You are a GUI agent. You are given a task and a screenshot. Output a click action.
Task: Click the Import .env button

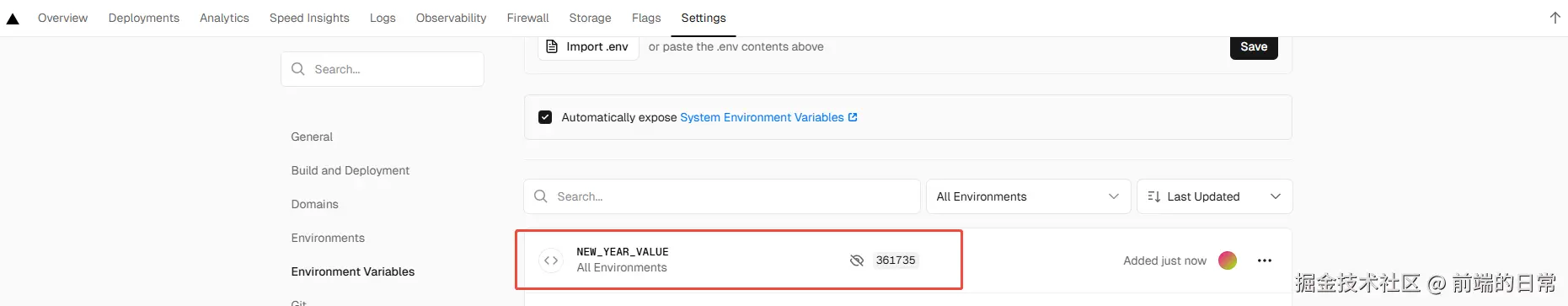[588, 47]
